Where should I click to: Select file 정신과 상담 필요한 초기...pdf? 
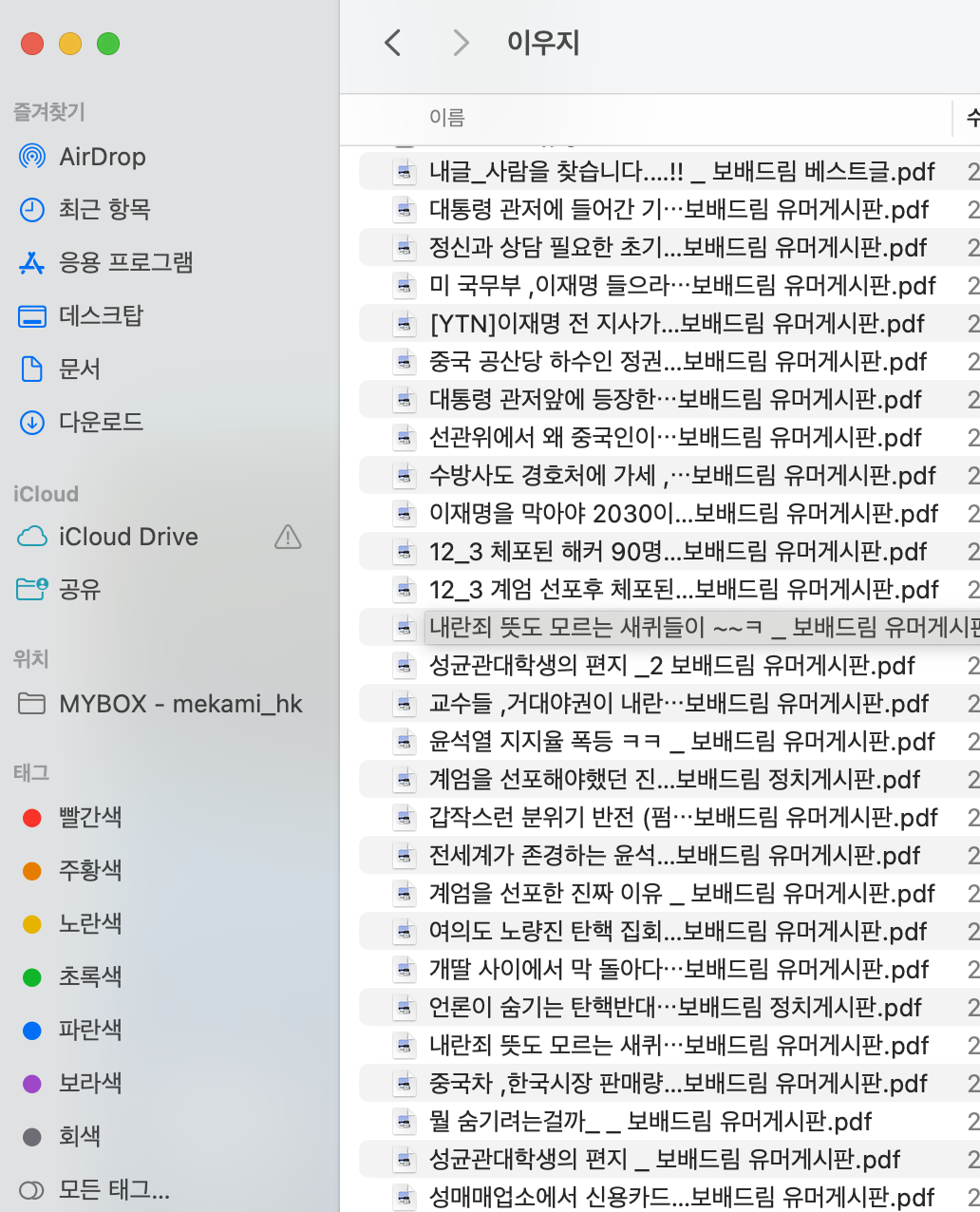[x=678, y=248]
